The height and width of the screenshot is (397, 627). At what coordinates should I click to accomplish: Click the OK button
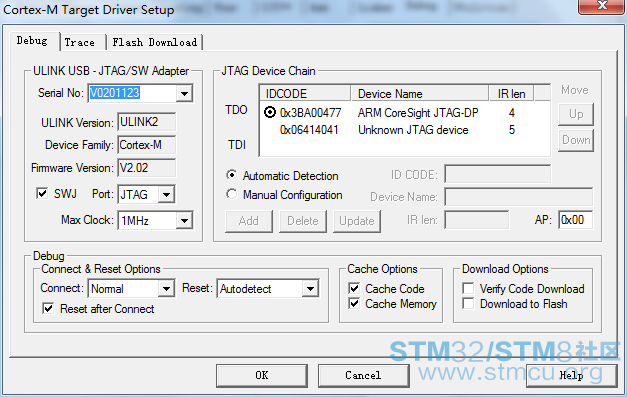(262, 375)
